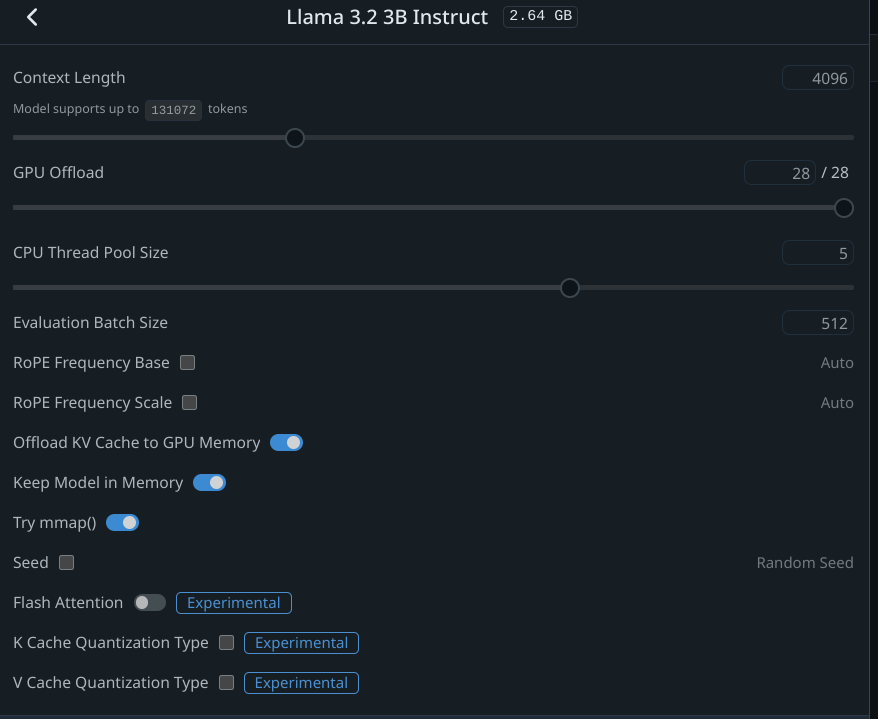Enable K Cache Quantization Type checkbox
Image resolution: width=878 pixels, height=719 pixels.
(x=227, y=643)
